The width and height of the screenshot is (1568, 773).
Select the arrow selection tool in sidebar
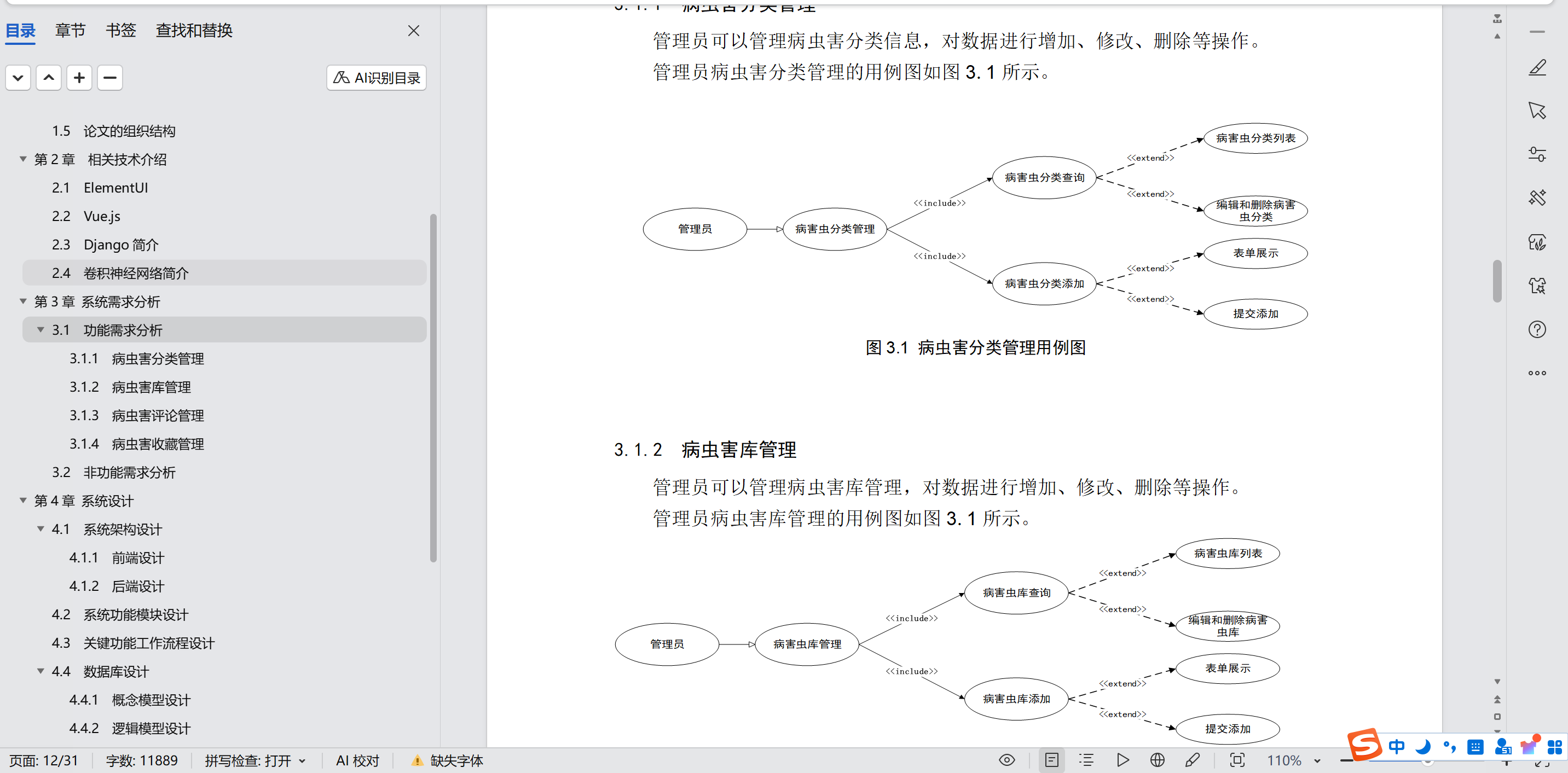tap(1537, 111)
